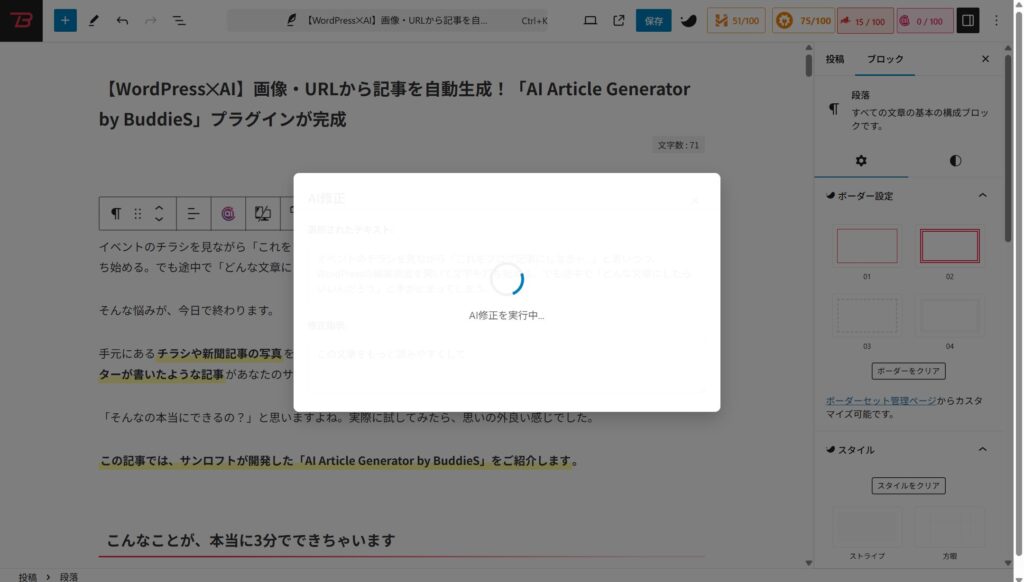View the post in new tab icon
1024x582 pixels.
tap(618, 21)
